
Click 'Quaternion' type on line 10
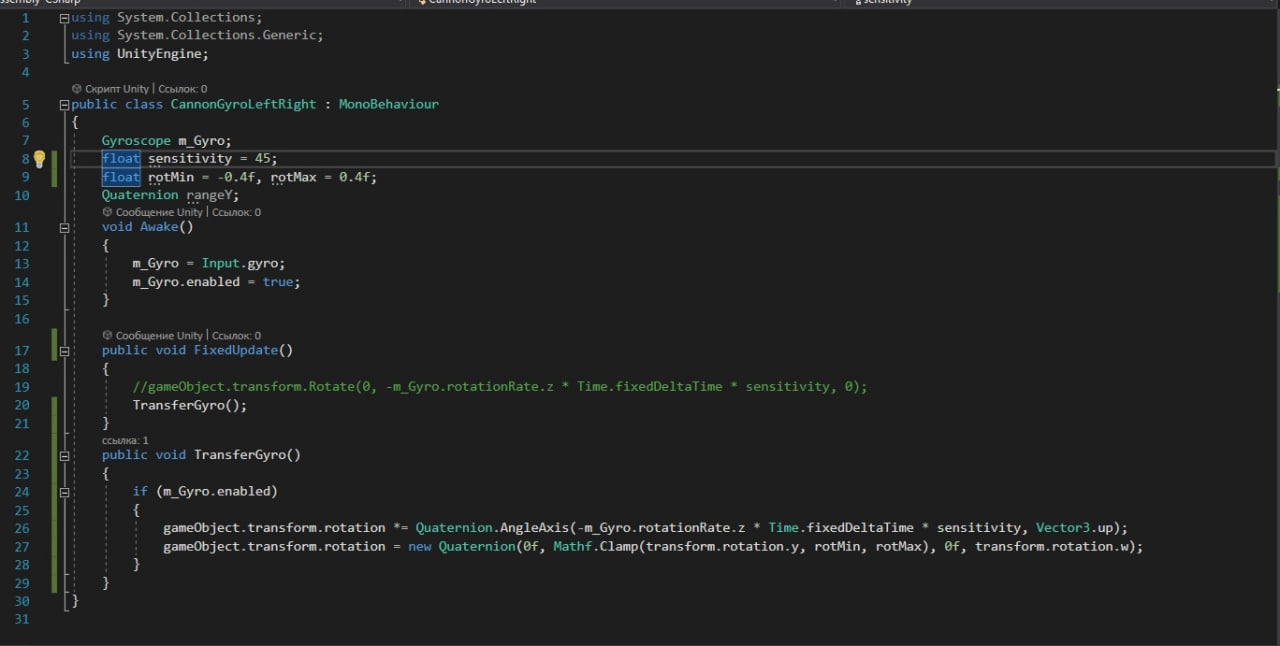pos(140,195)
